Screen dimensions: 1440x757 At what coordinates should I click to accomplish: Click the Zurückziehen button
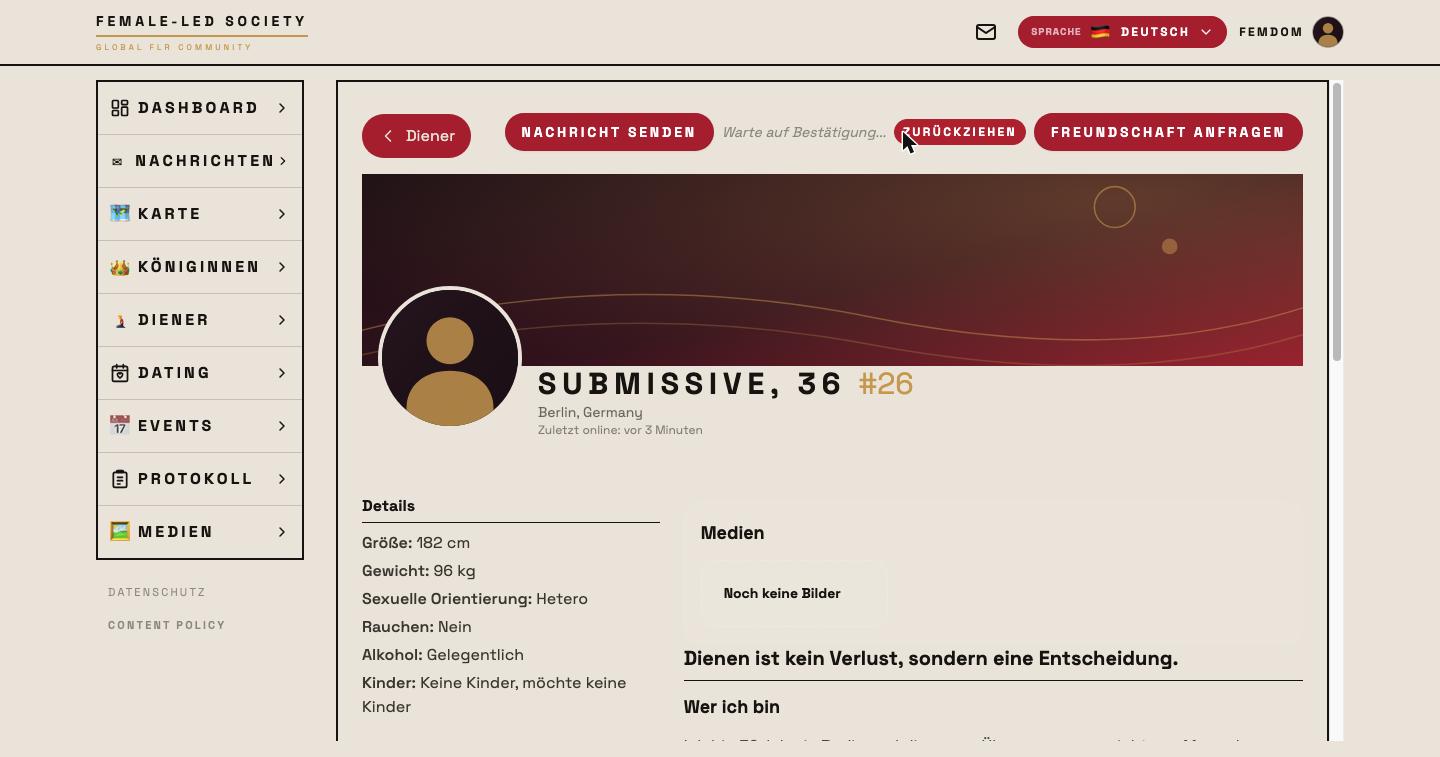tap(960, 132)
